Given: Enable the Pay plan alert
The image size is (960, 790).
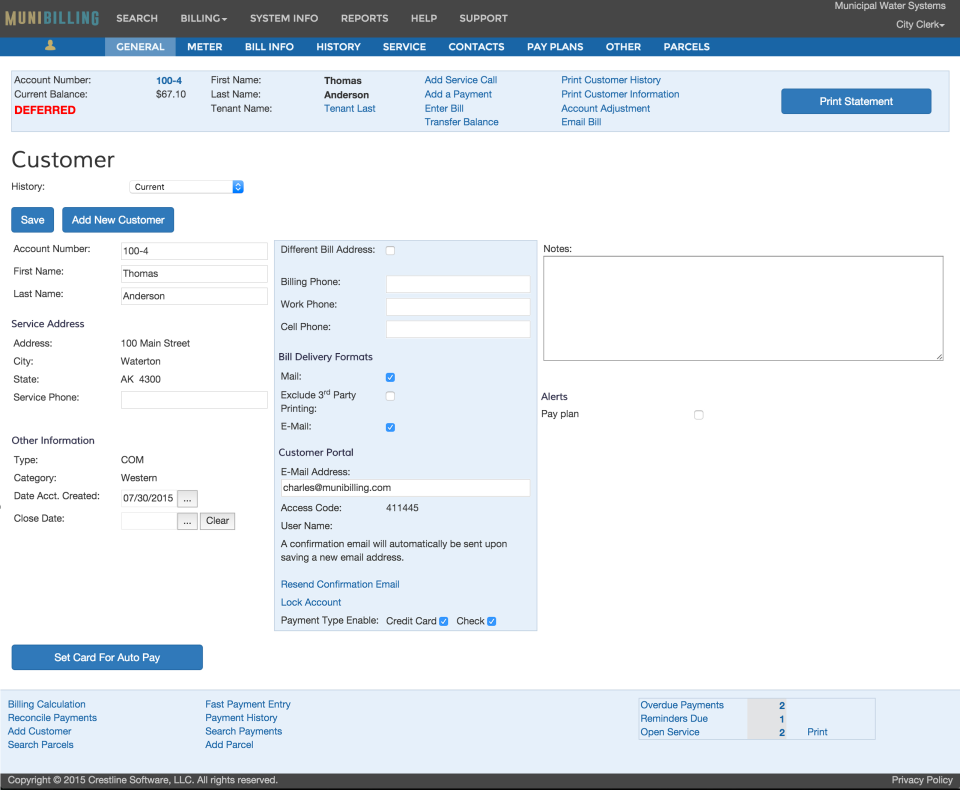Looking at the screenshot, I should pyautogui.click(x=698, y=414).
